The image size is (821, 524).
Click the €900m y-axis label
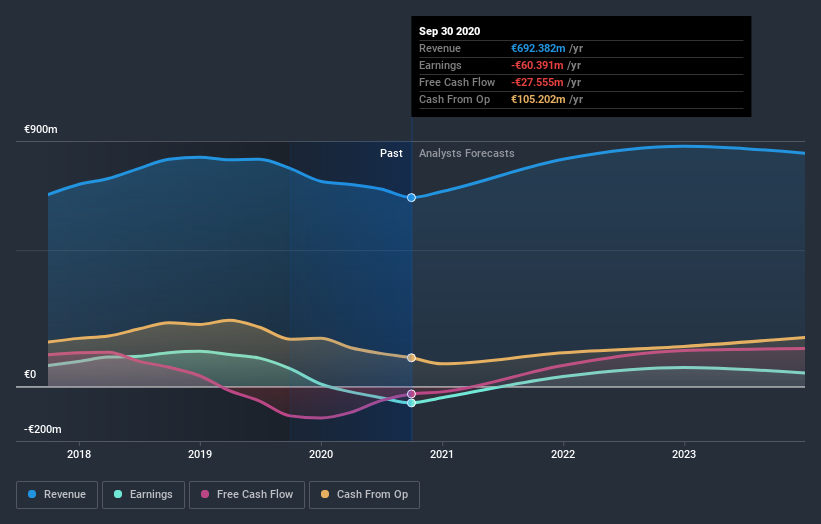41,129
